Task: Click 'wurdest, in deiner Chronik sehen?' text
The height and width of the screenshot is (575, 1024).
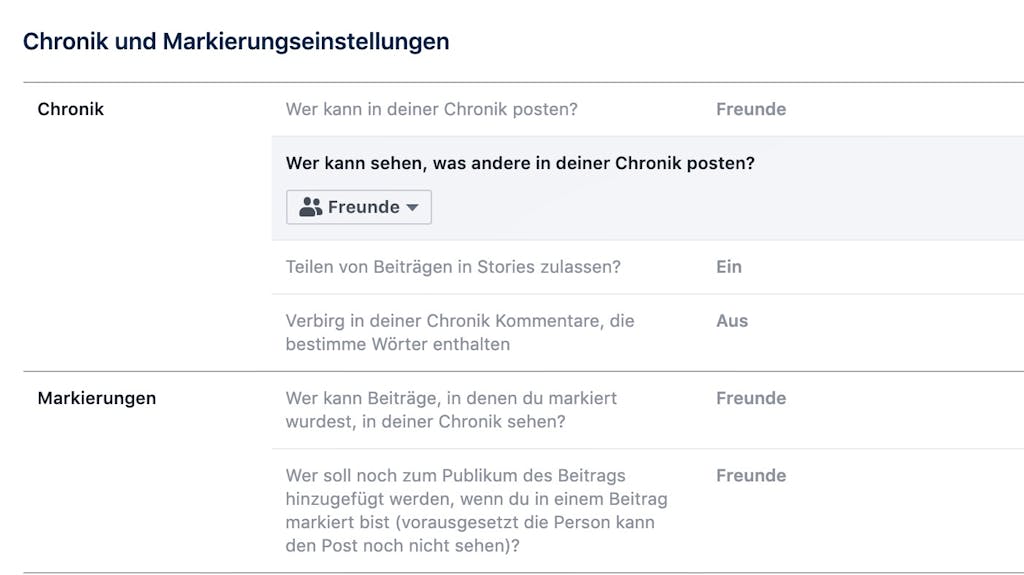Action: [x=425, y=421]
